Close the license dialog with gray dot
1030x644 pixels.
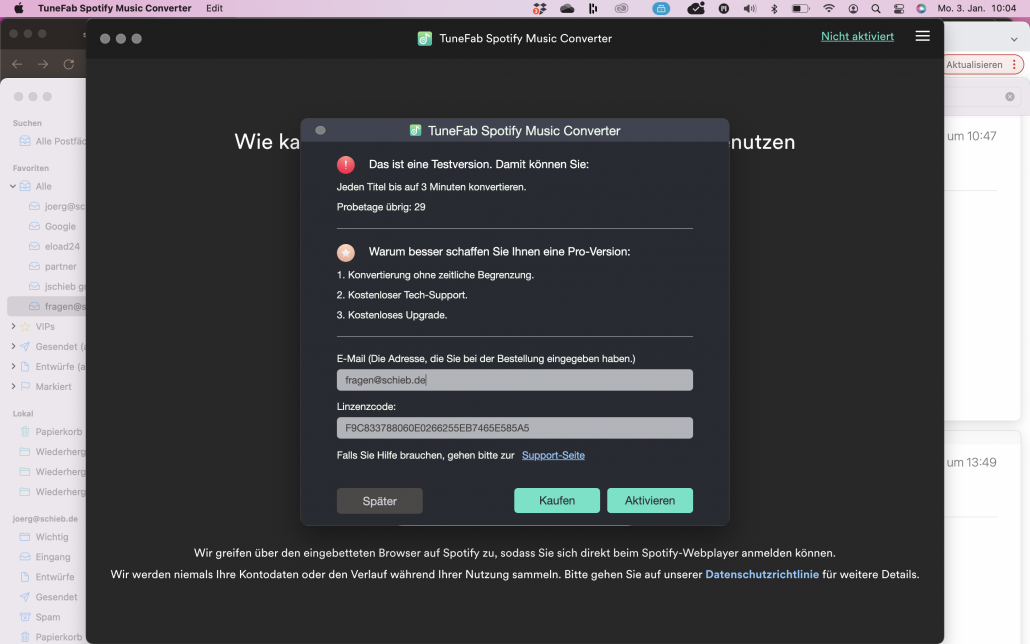click(x=320, y=130)
